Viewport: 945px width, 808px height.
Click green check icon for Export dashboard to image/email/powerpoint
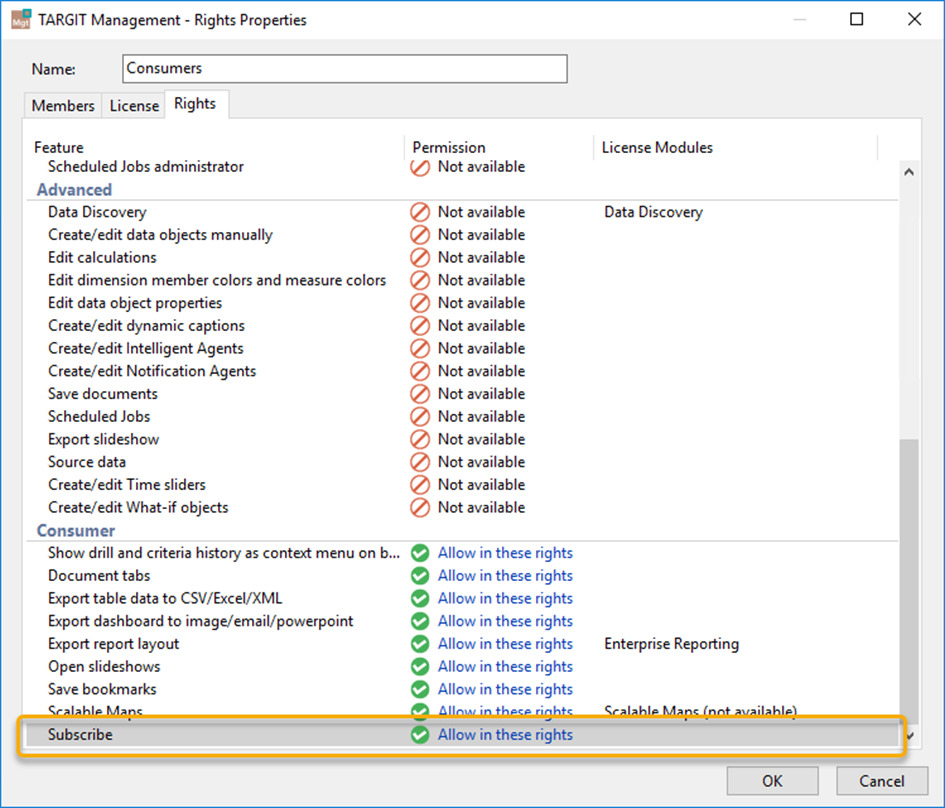click(x=420, y=621)
